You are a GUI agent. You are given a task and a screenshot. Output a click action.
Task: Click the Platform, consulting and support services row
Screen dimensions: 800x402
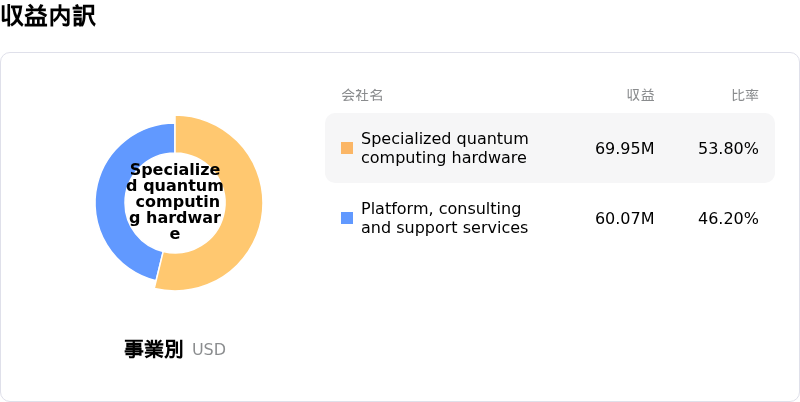point(550,218)
